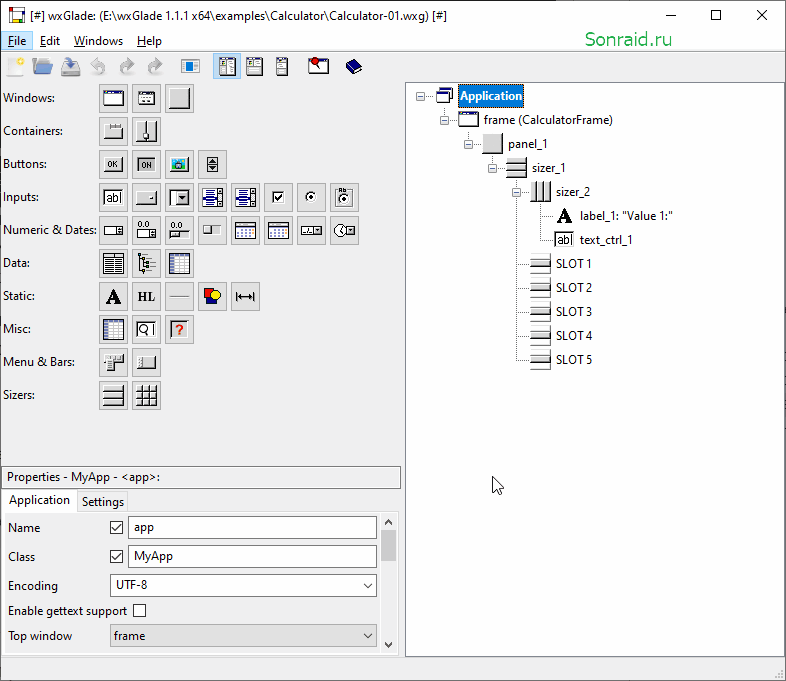Select label_1: "Value 1:" in tree
The width and height of the screenshot is (786, 681).
(x=626, y=216)
